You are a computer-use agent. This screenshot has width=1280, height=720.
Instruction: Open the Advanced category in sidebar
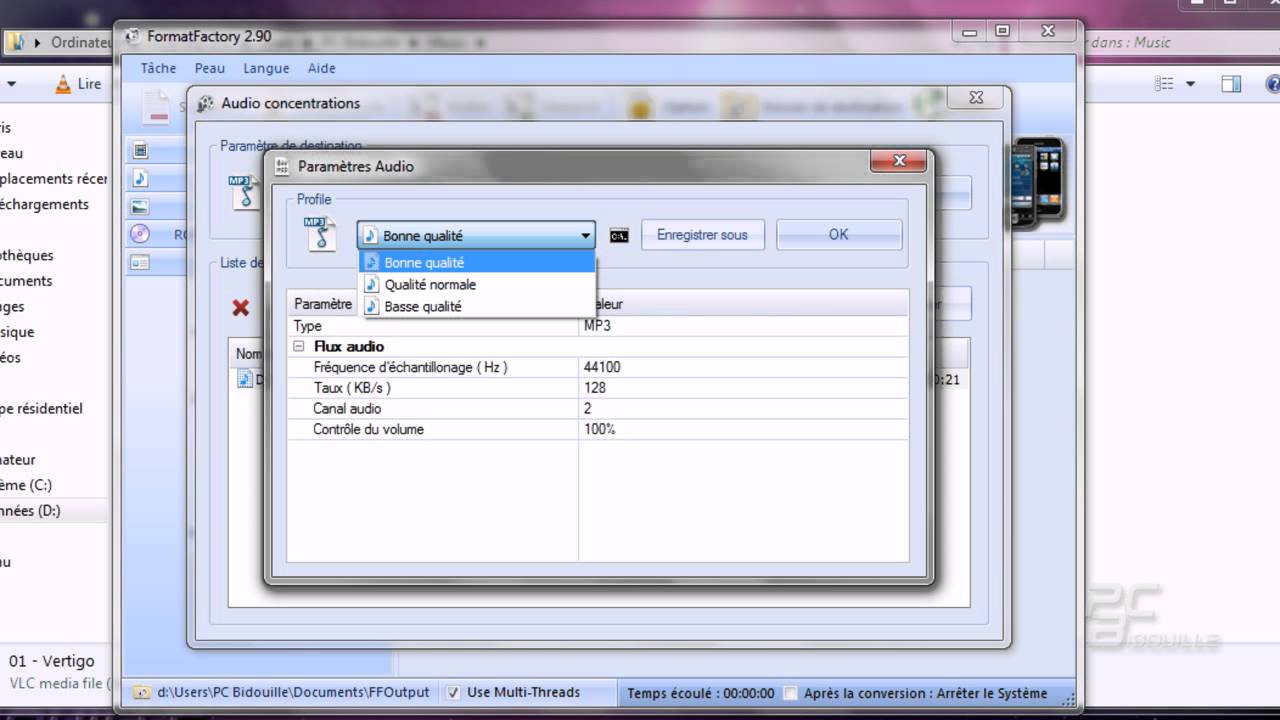click(141, 262)
